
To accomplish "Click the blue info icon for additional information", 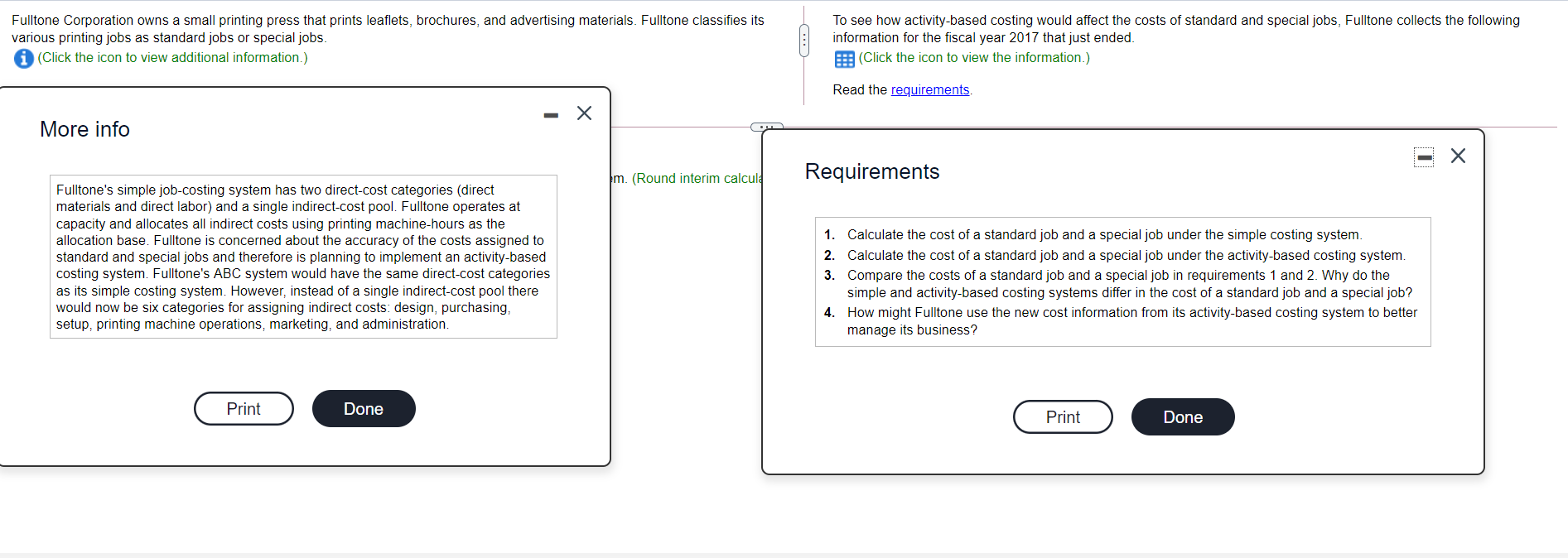I will 23,58.
